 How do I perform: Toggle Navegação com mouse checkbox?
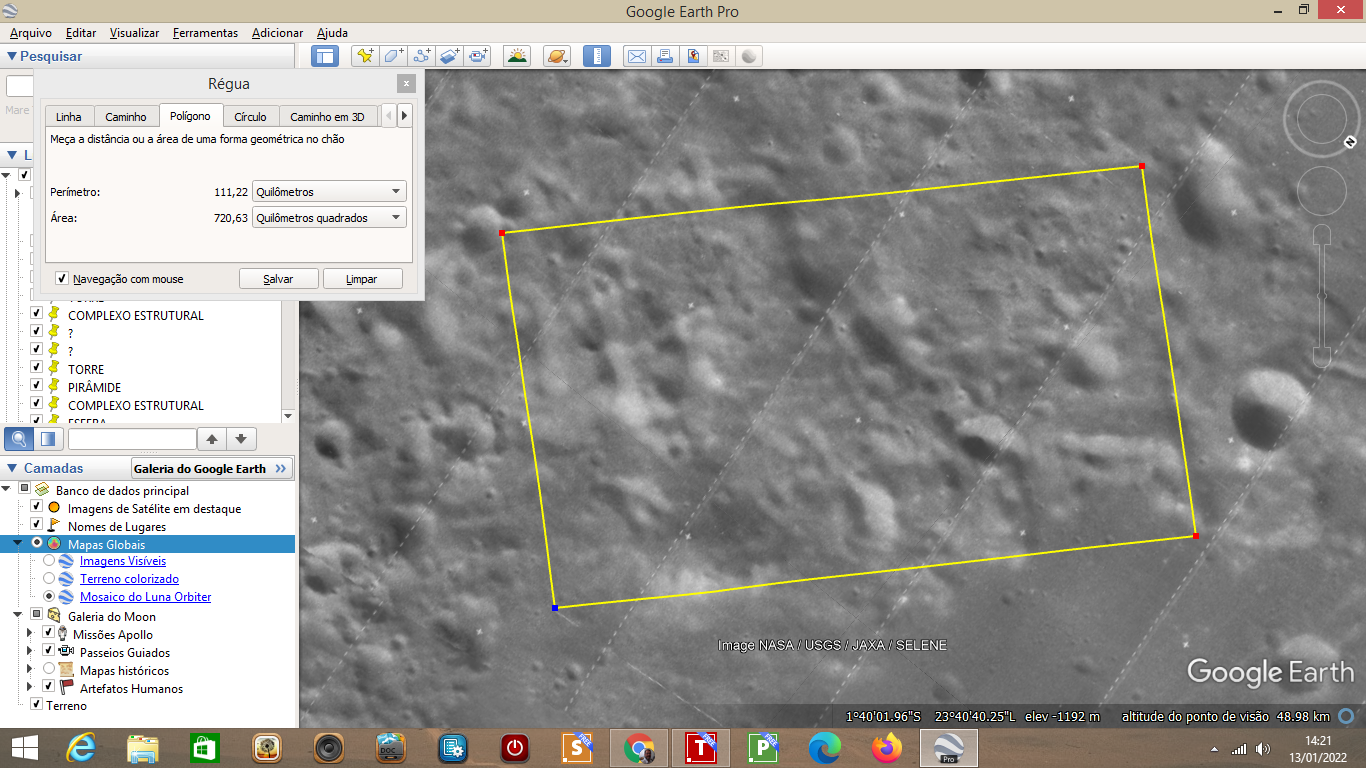coord(62,279)
